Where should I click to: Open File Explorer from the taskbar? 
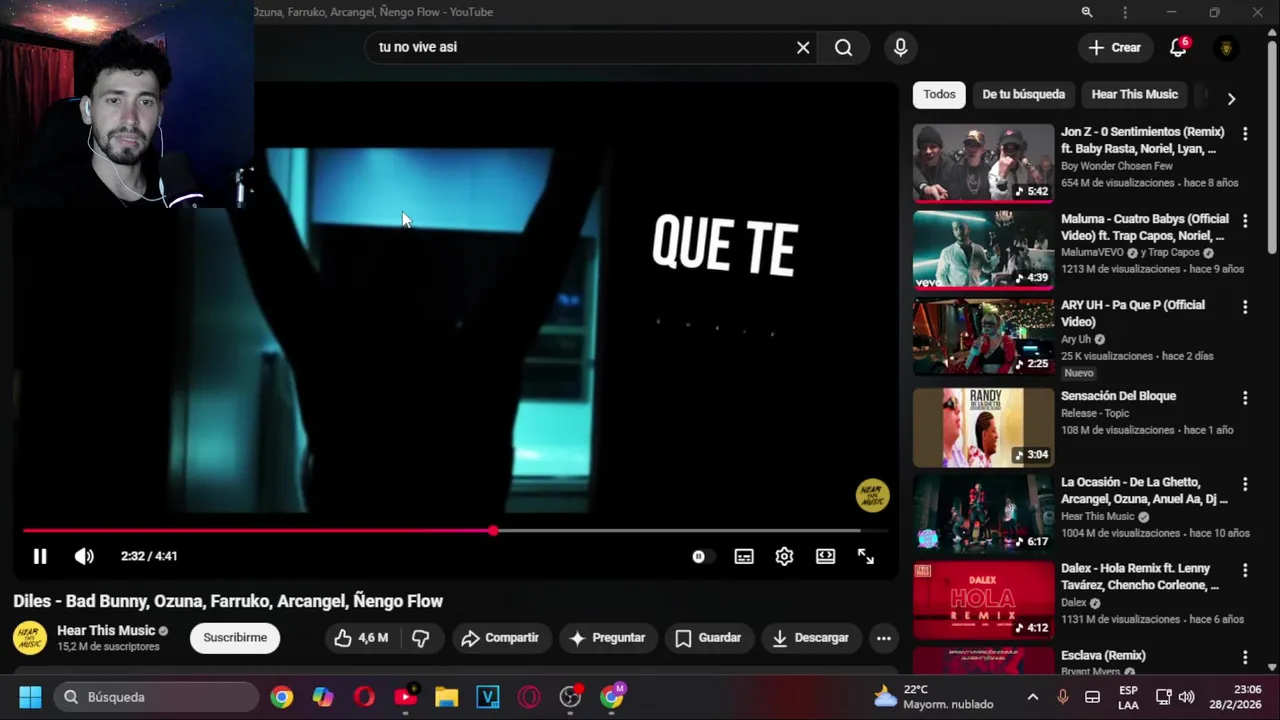pos(446,697)
